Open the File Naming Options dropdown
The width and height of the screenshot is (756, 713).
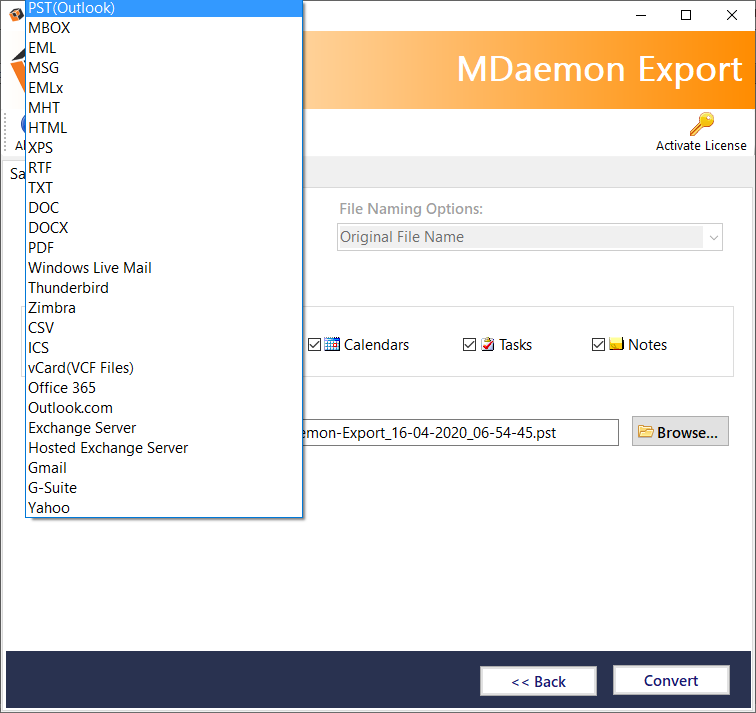(529, 237)
